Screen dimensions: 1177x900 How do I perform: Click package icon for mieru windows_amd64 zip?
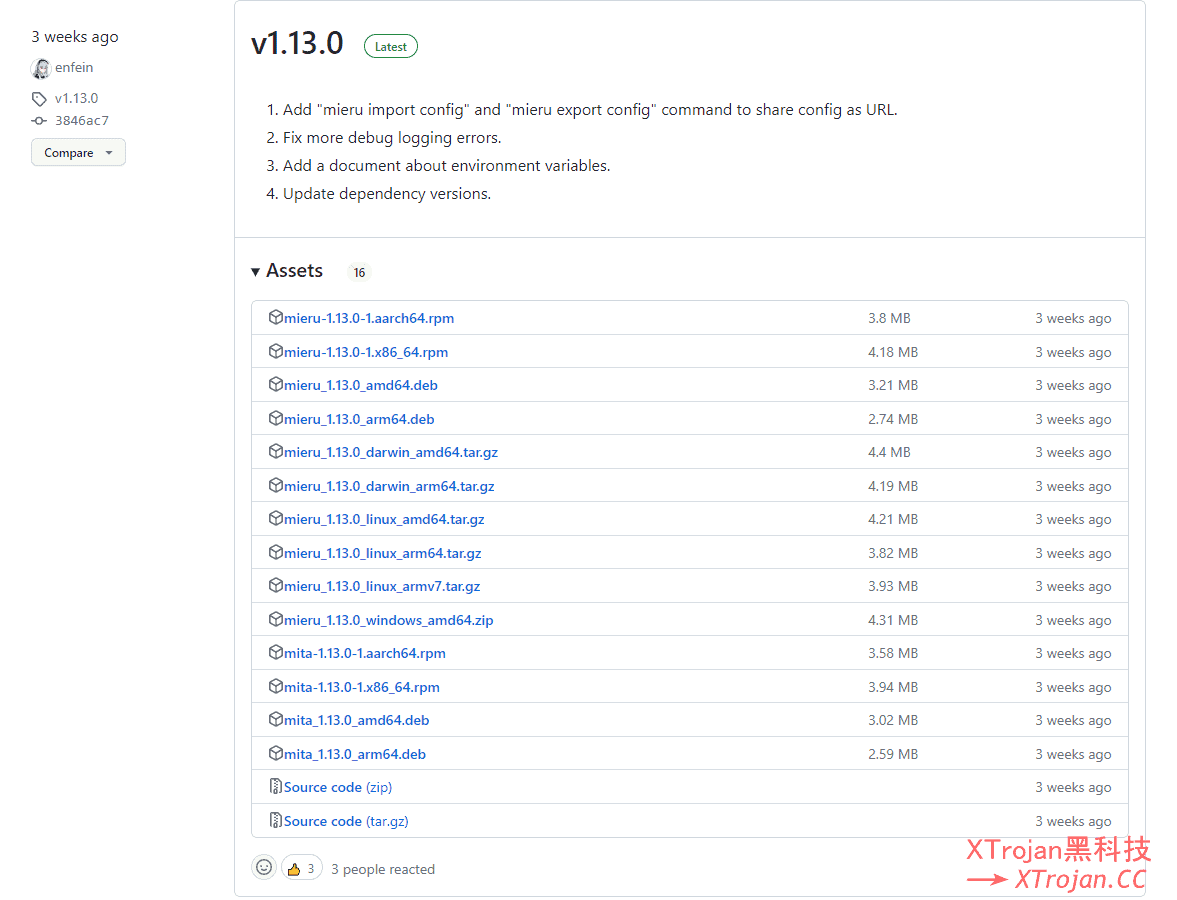click(x=275, y=619)
